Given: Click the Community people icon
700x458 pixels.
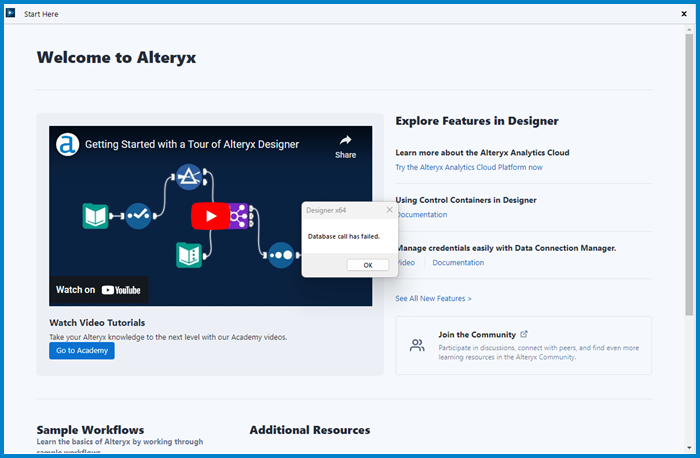Looking at the screenshot, I should pos(417,345).
